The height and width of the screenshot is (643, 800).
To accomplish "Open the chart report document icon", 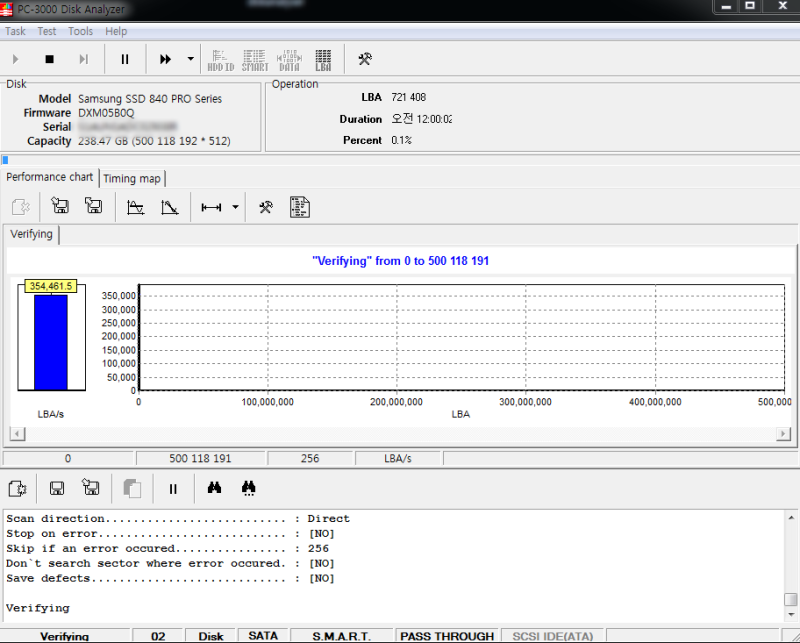I will pos(300,207).
